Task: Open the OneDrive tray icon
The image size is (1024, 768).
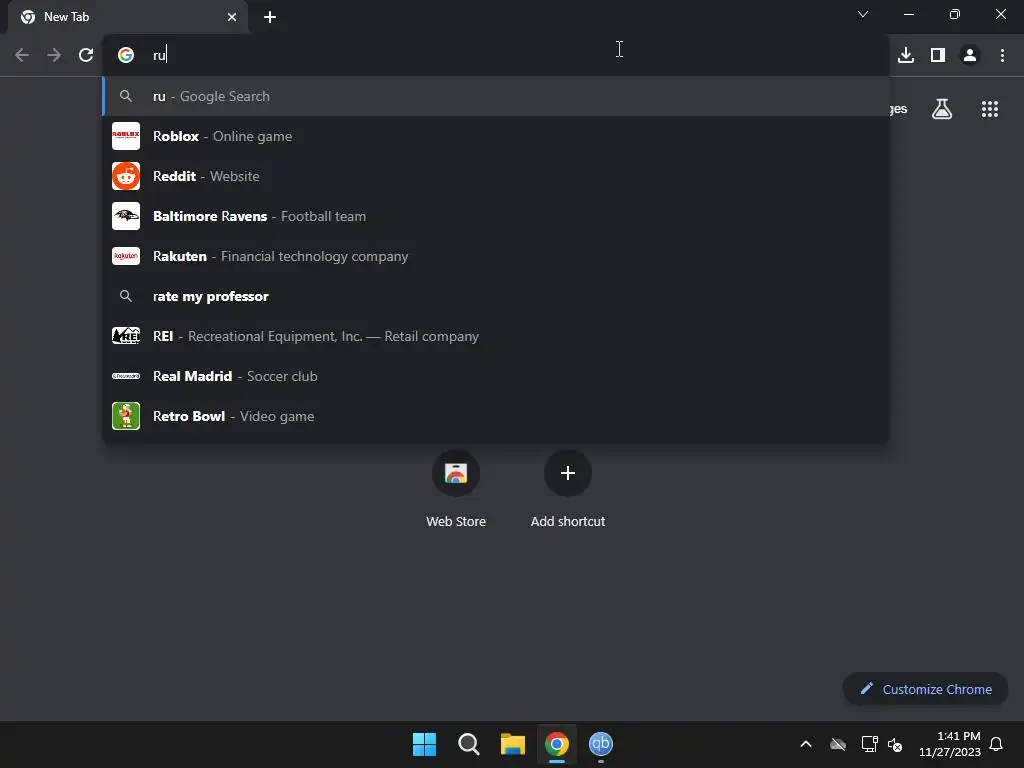Action: [x=838, y=744]
